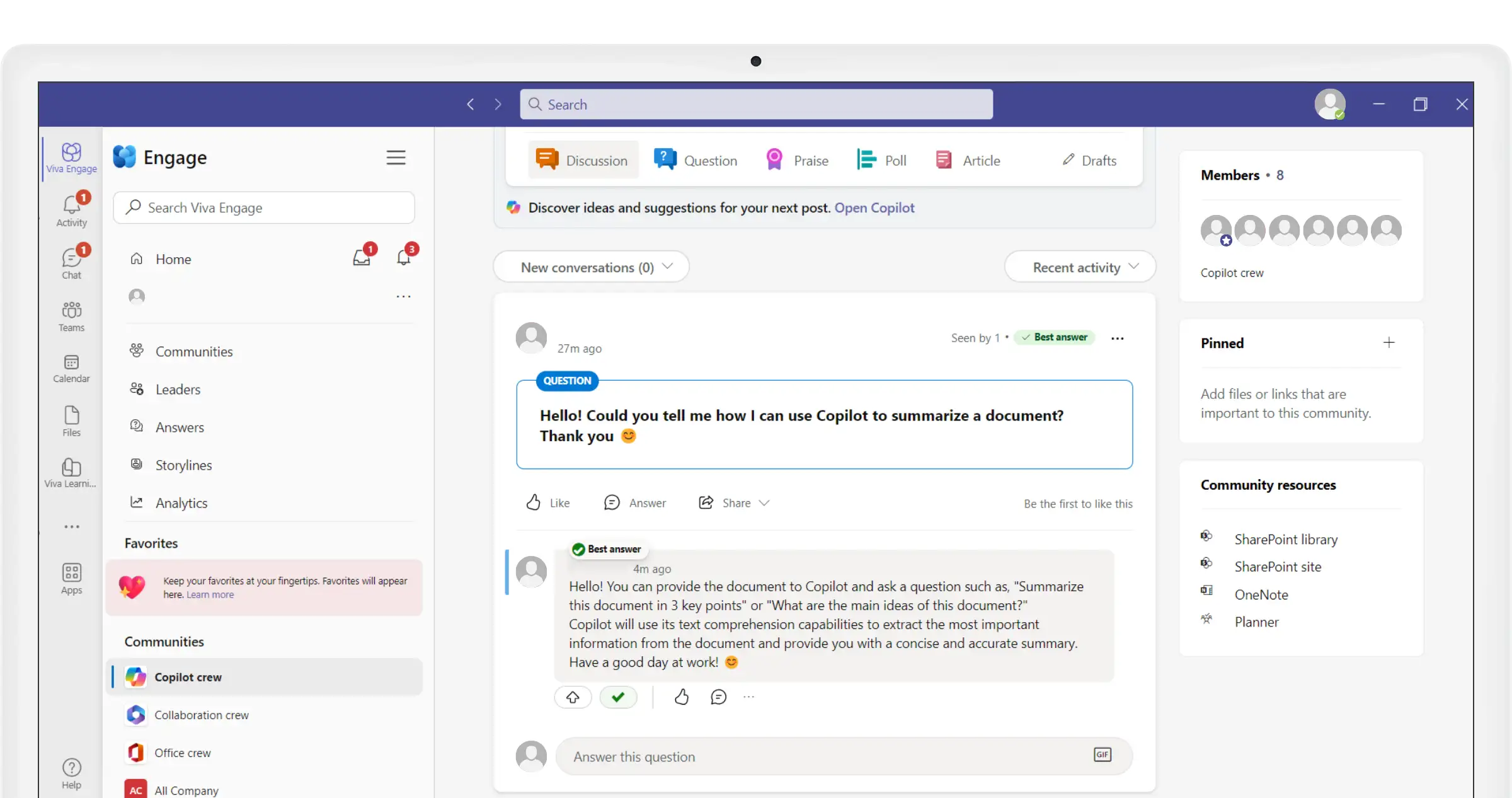
Task: Open Viva Learning app icon
Action: click(x=71, y=473)
